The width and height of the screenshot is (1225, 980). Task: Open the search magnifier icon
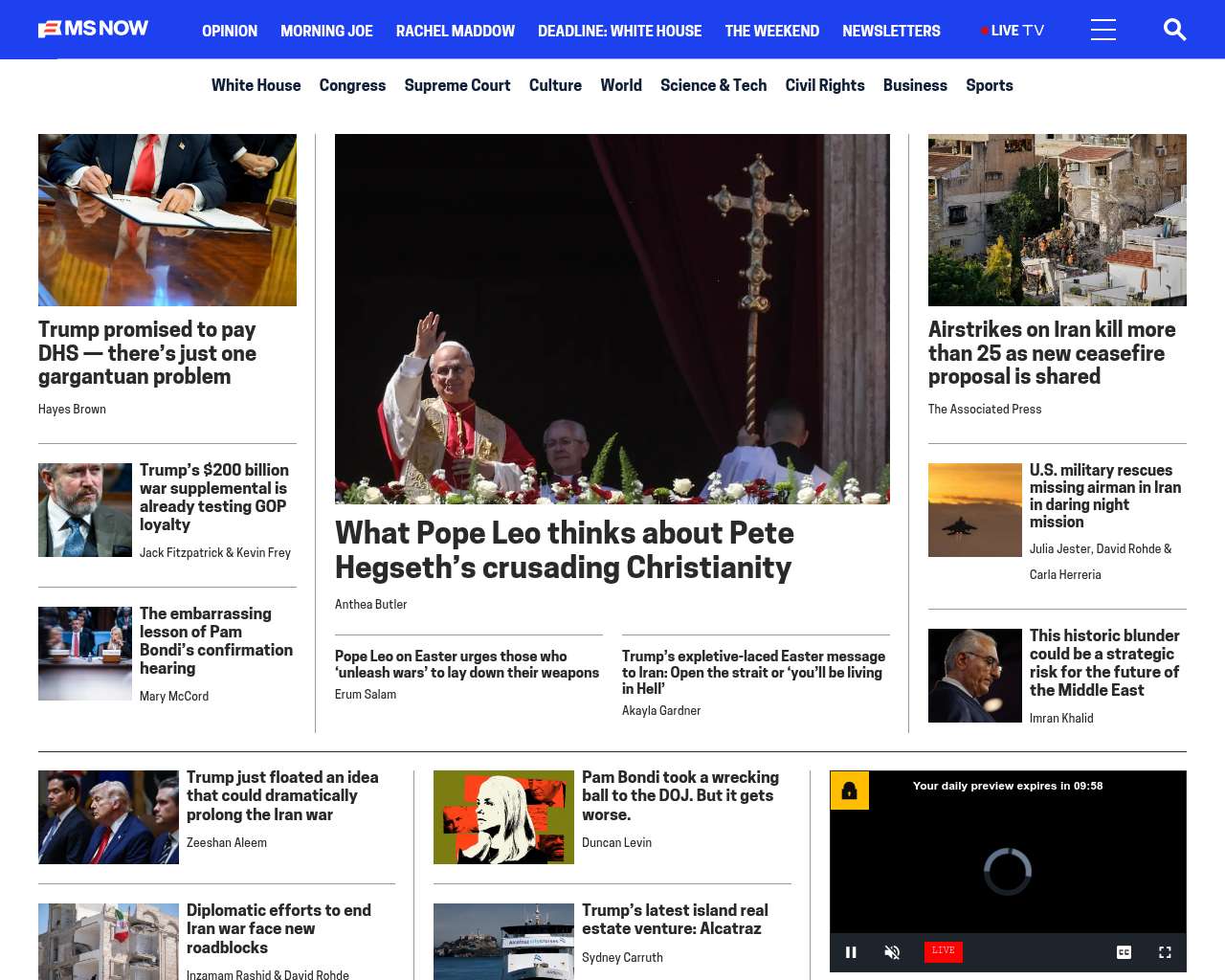tap(1174, 30)
